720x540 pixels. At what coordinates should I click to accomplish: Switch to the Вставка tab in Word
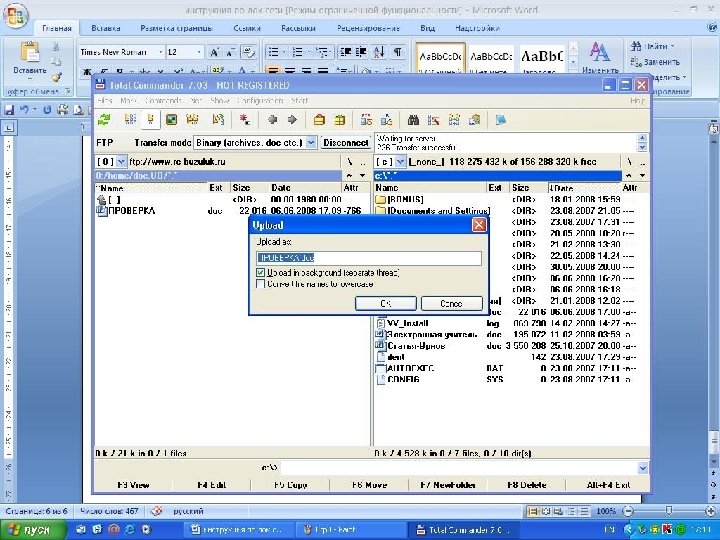pos(106,28)
